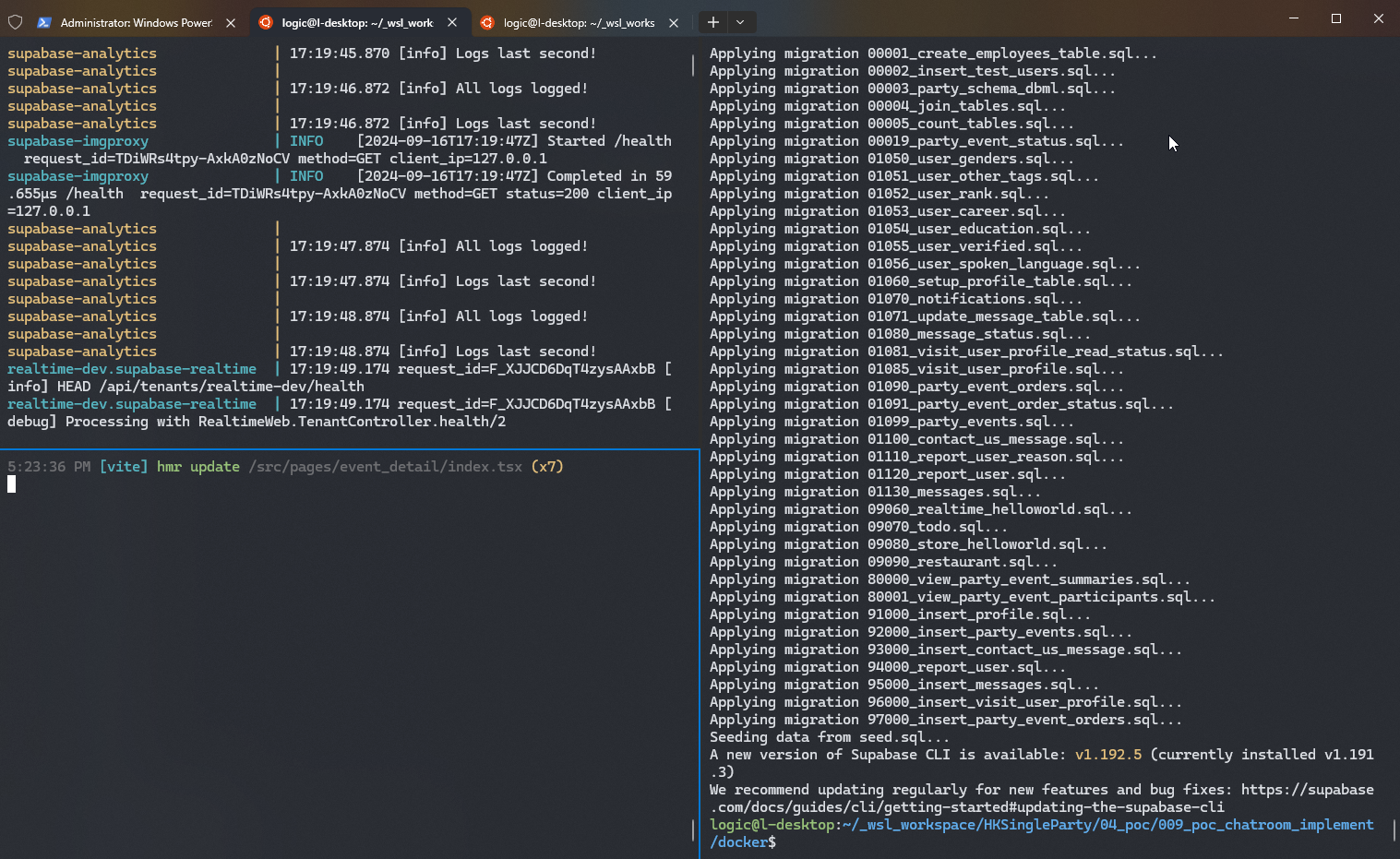Screen dimensions: 1400x859
Task: Focus the vite hmr update pane
Action: 349,646
